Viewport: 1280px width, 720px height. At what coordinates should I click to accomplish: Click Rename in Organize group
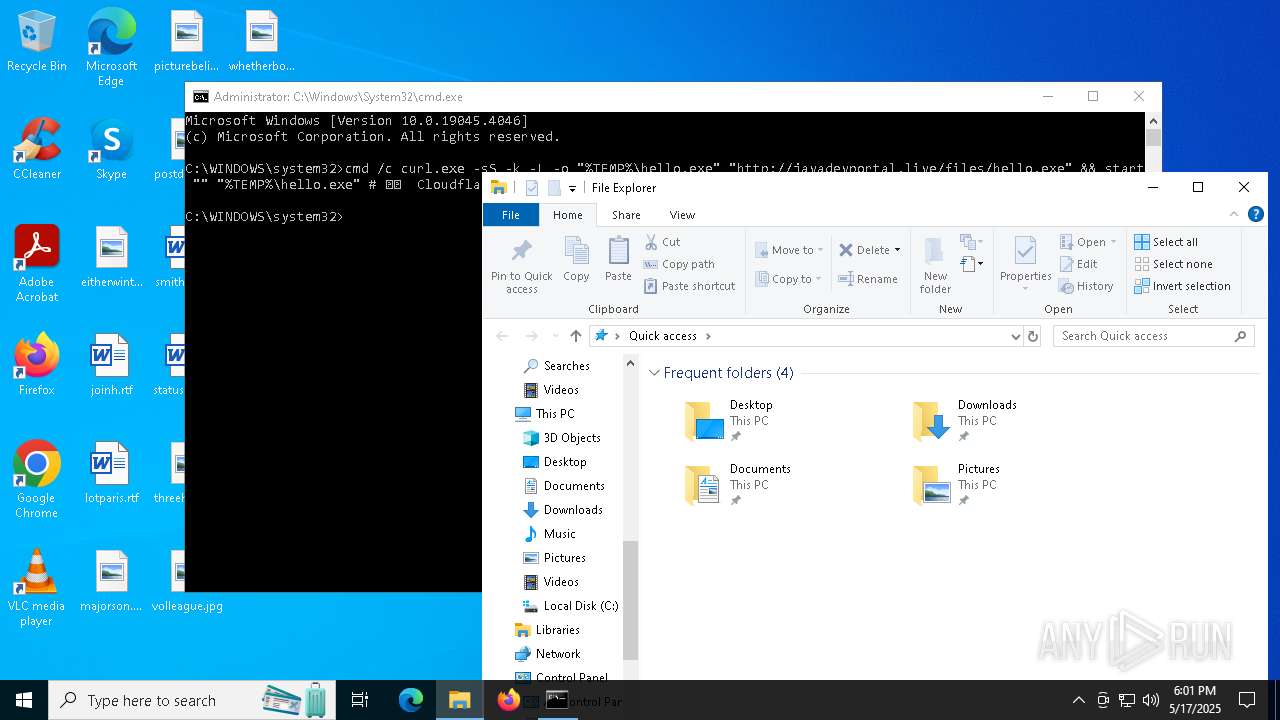[868, 279]
